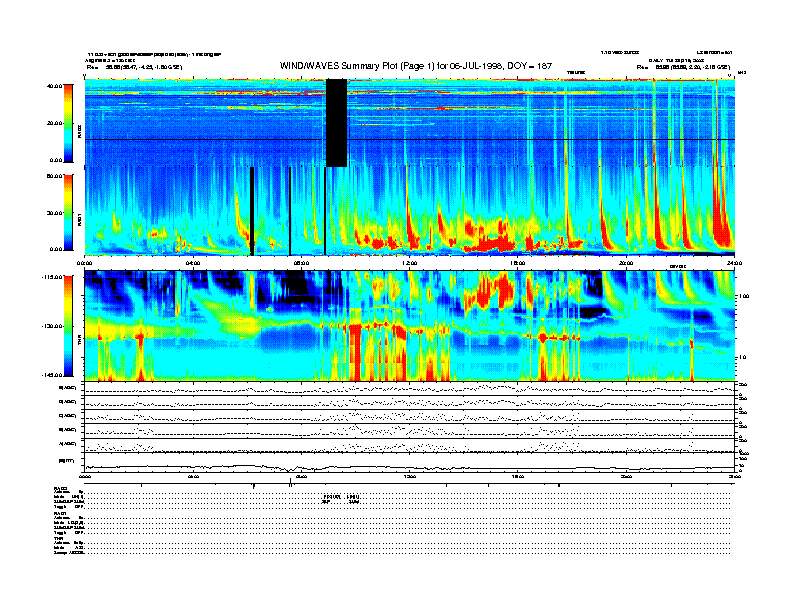Select the RAD2 intensity color bar
The image size is (792, 612).
68,123
